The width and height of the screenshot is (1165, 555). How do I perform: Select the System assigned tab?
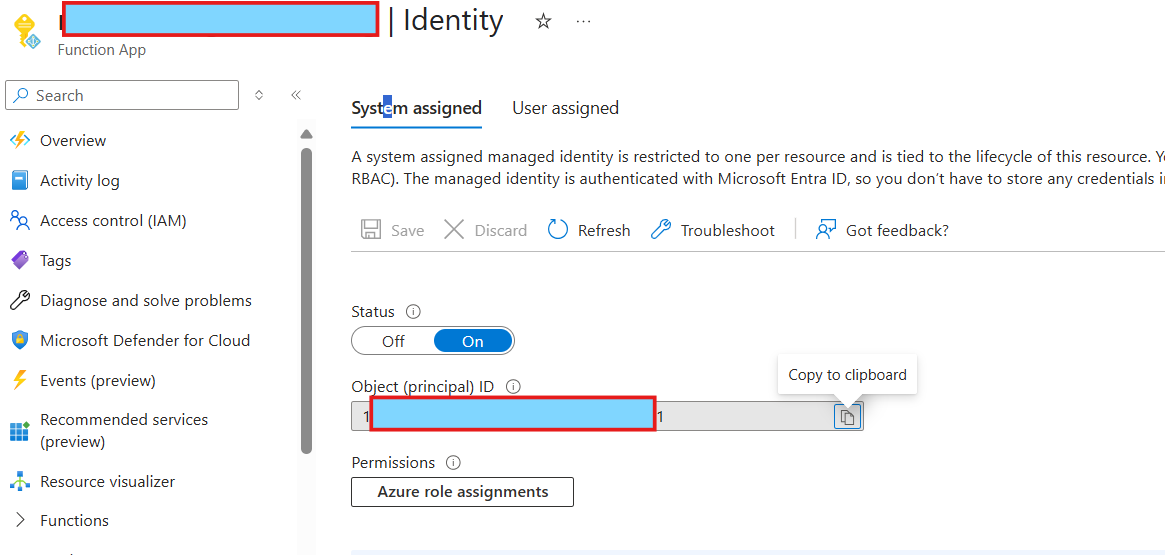pyautogui.click(x=416, y=108)
